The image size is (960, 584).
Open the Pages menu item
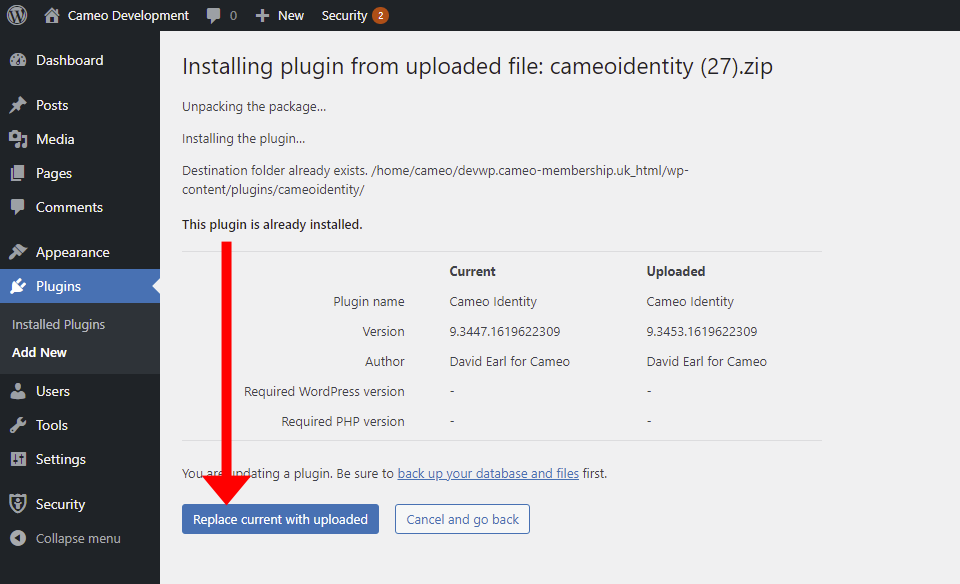(x=54, y=173)
